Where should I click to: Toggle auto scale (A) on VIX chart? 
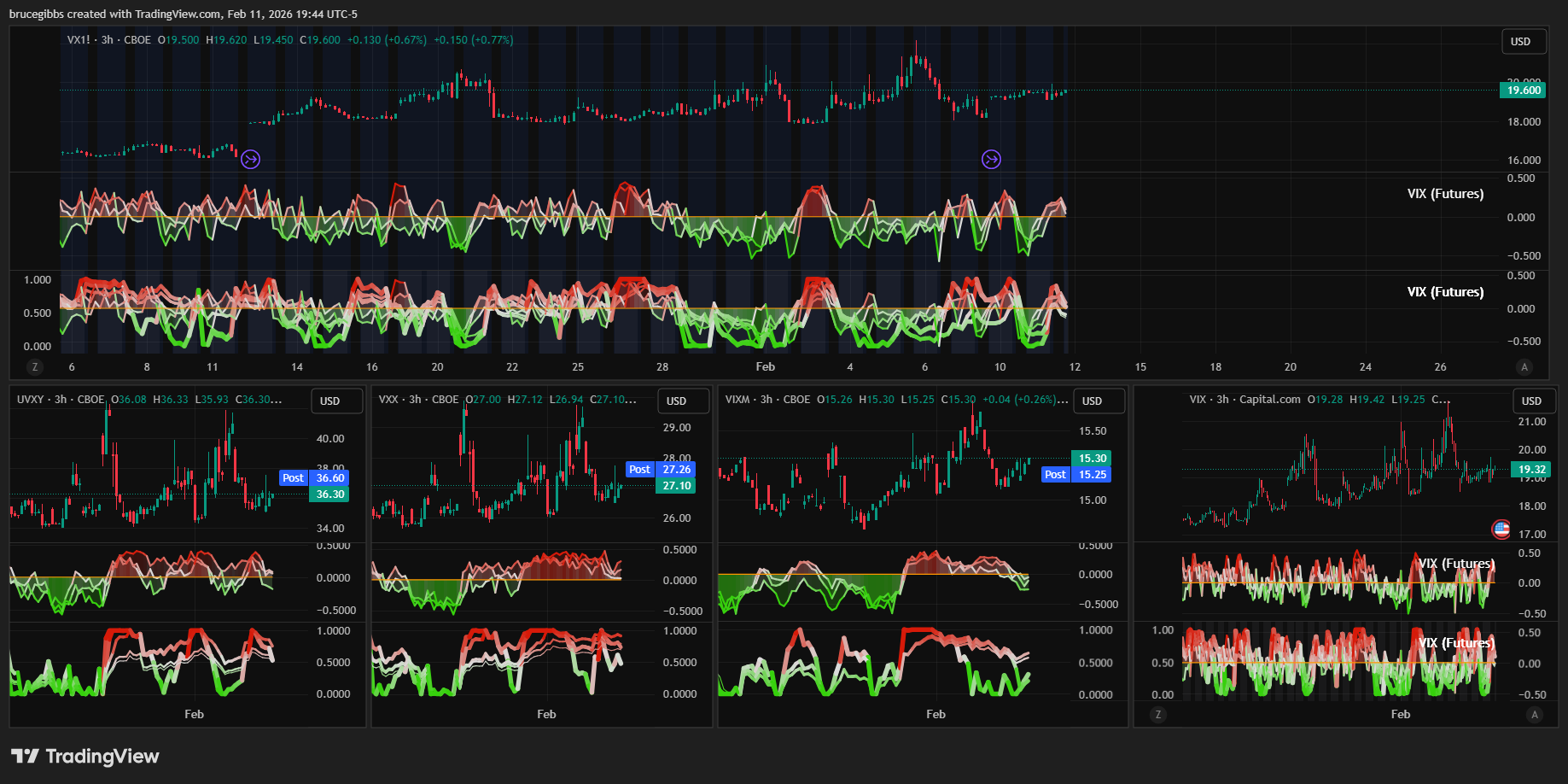point(1535,715)
